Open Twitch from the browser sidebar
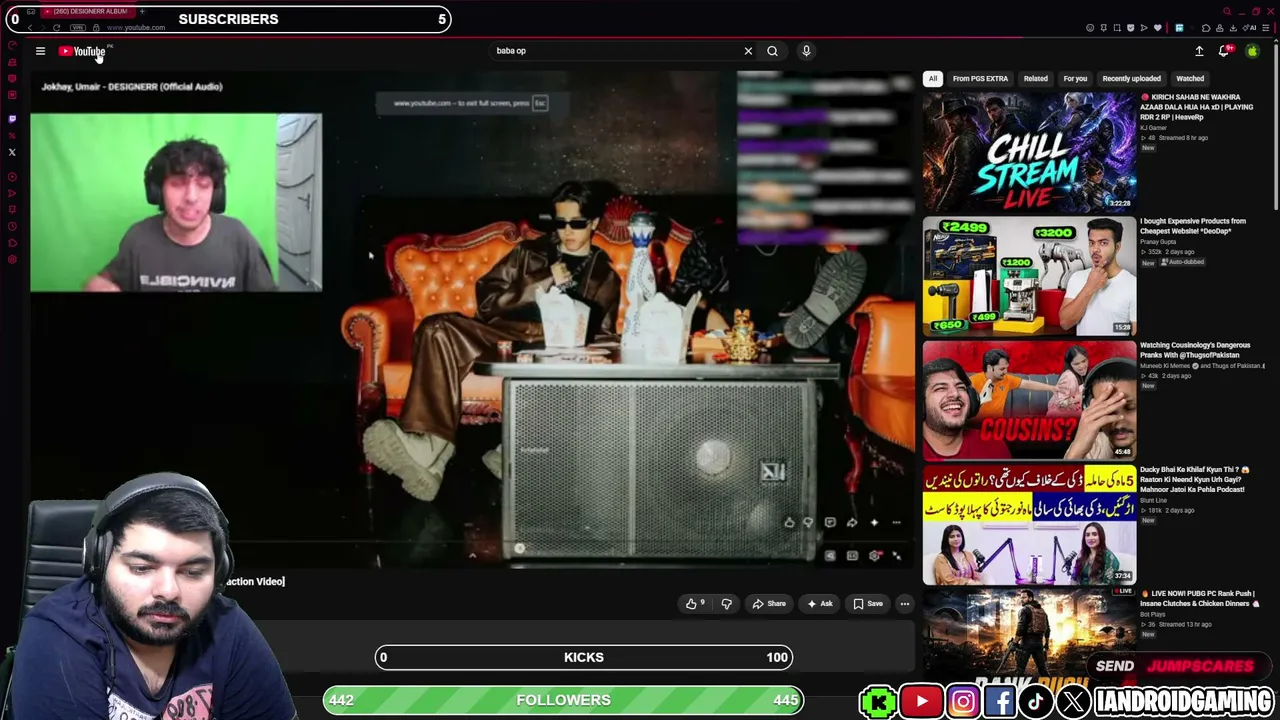The image size is (1280, 720). point(12,119)
